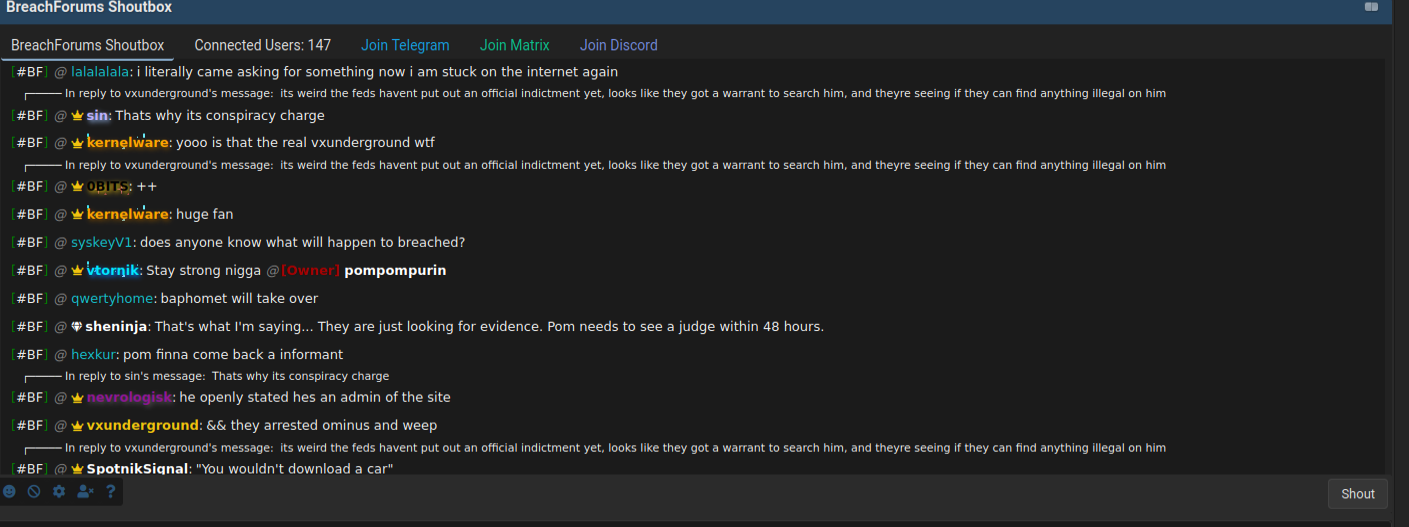Click the user-minus icon in bottom toolbar
The image size is (1409, 527).
[85, 491]
